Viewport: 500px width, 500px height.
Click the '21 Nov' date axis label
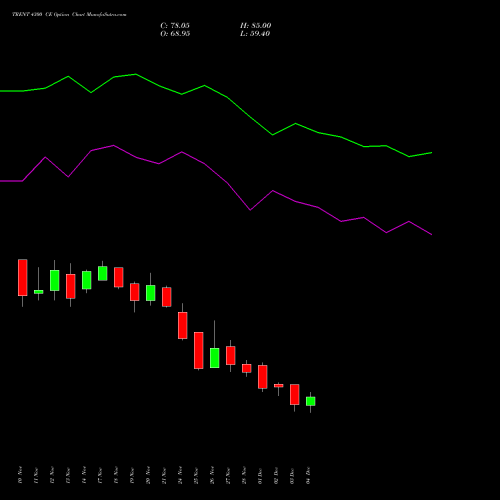[x=164, y=475]
